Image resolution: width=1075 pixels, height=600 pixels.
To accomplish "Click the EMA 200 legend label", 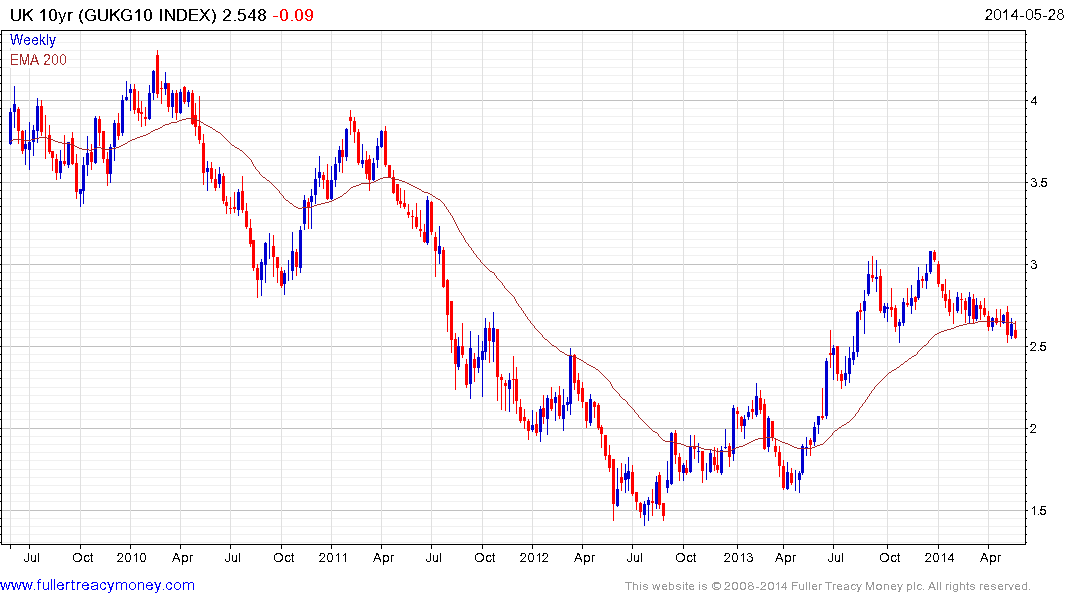I will click(38, 60).
